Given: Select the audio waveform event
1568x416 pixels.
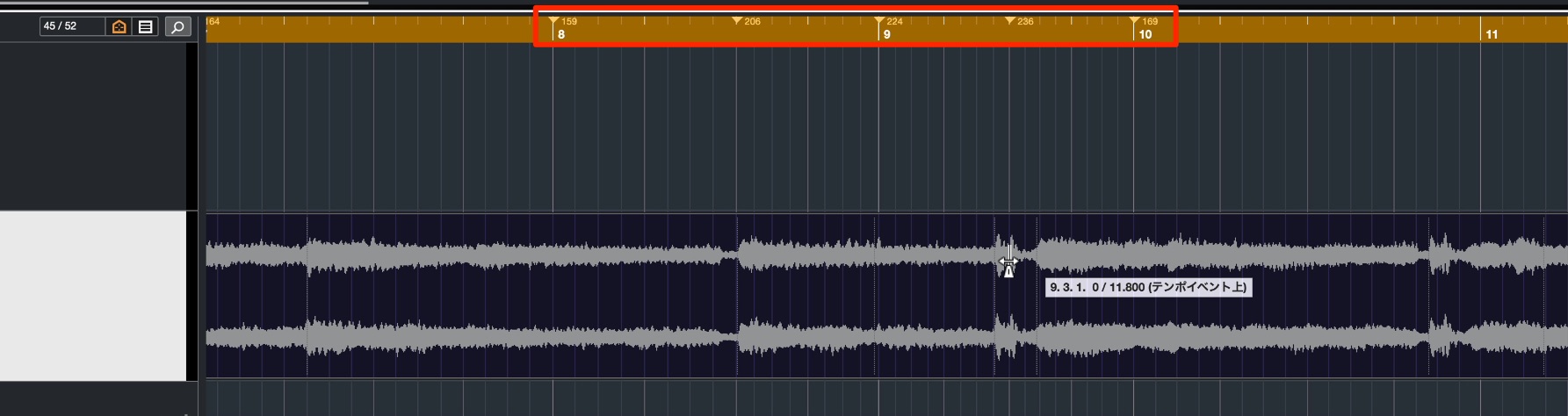Looking at the screenshot, I should (886, 297).
